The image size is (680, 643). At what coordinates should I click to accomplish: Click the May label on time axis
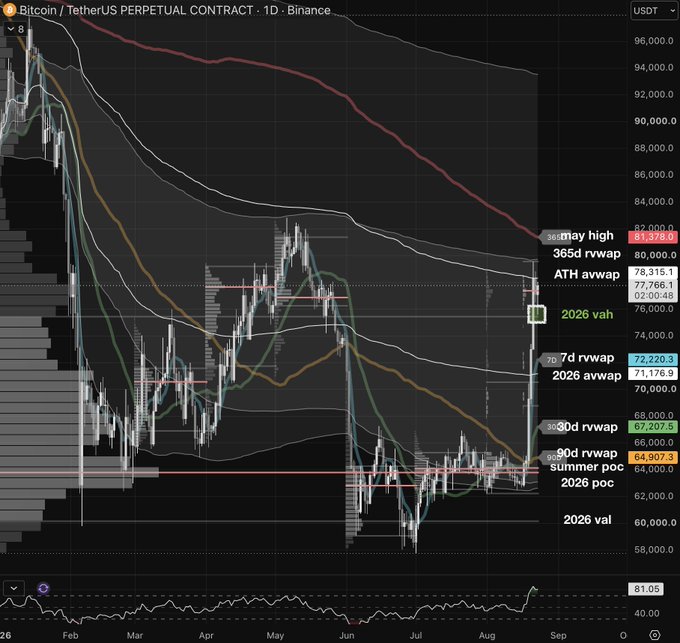click(x=275, y=636)
